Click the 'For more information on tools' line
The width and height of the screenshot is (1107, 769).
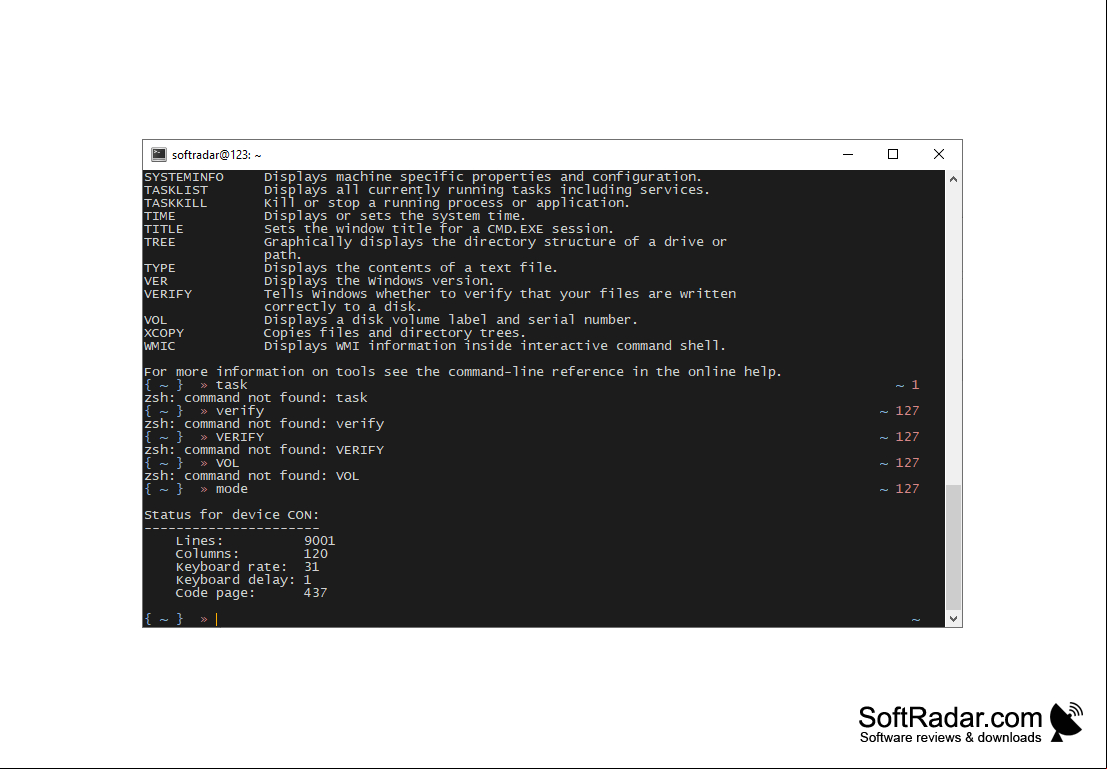point(462,371)
